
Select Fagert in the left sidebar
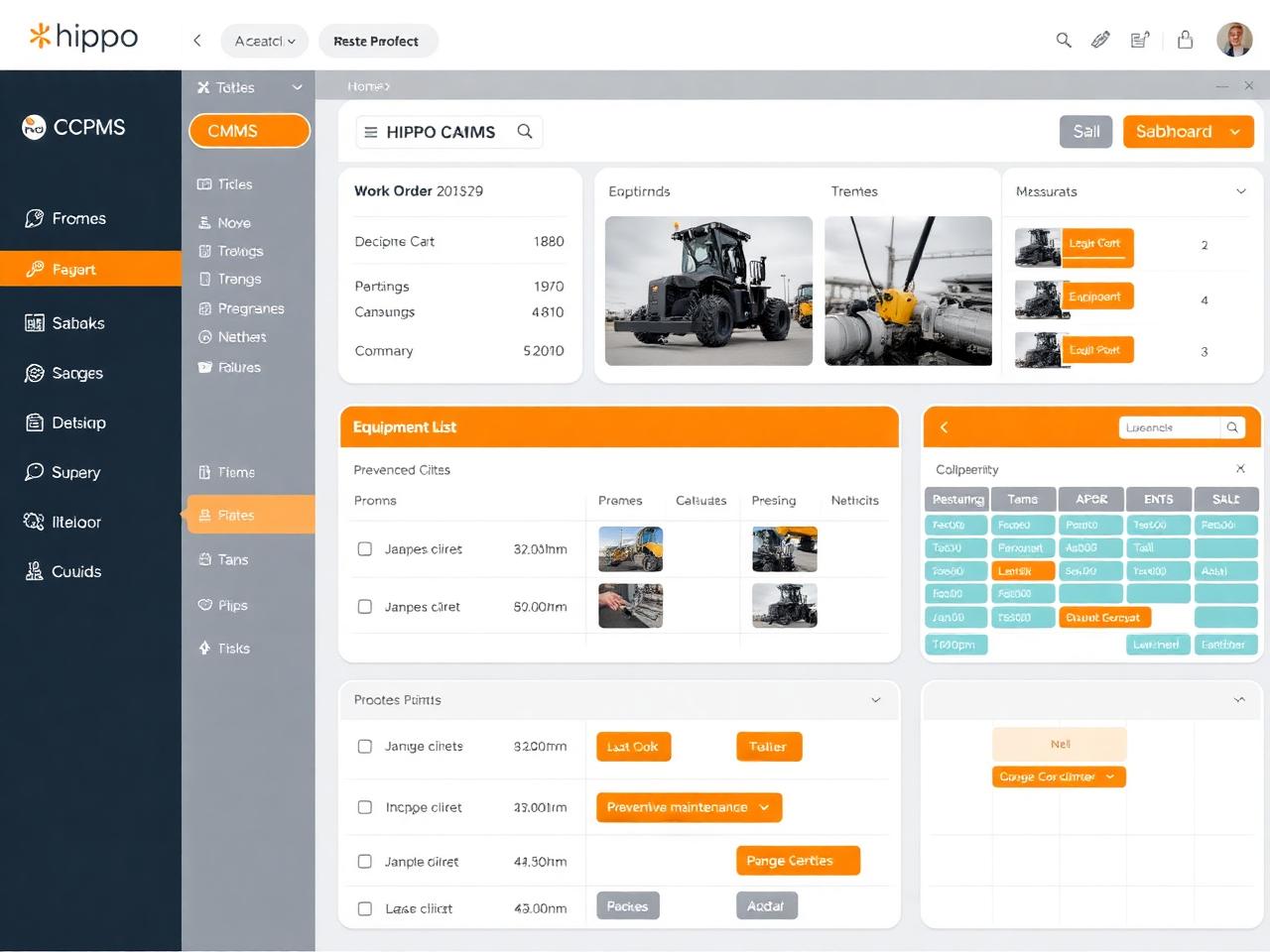90,269
